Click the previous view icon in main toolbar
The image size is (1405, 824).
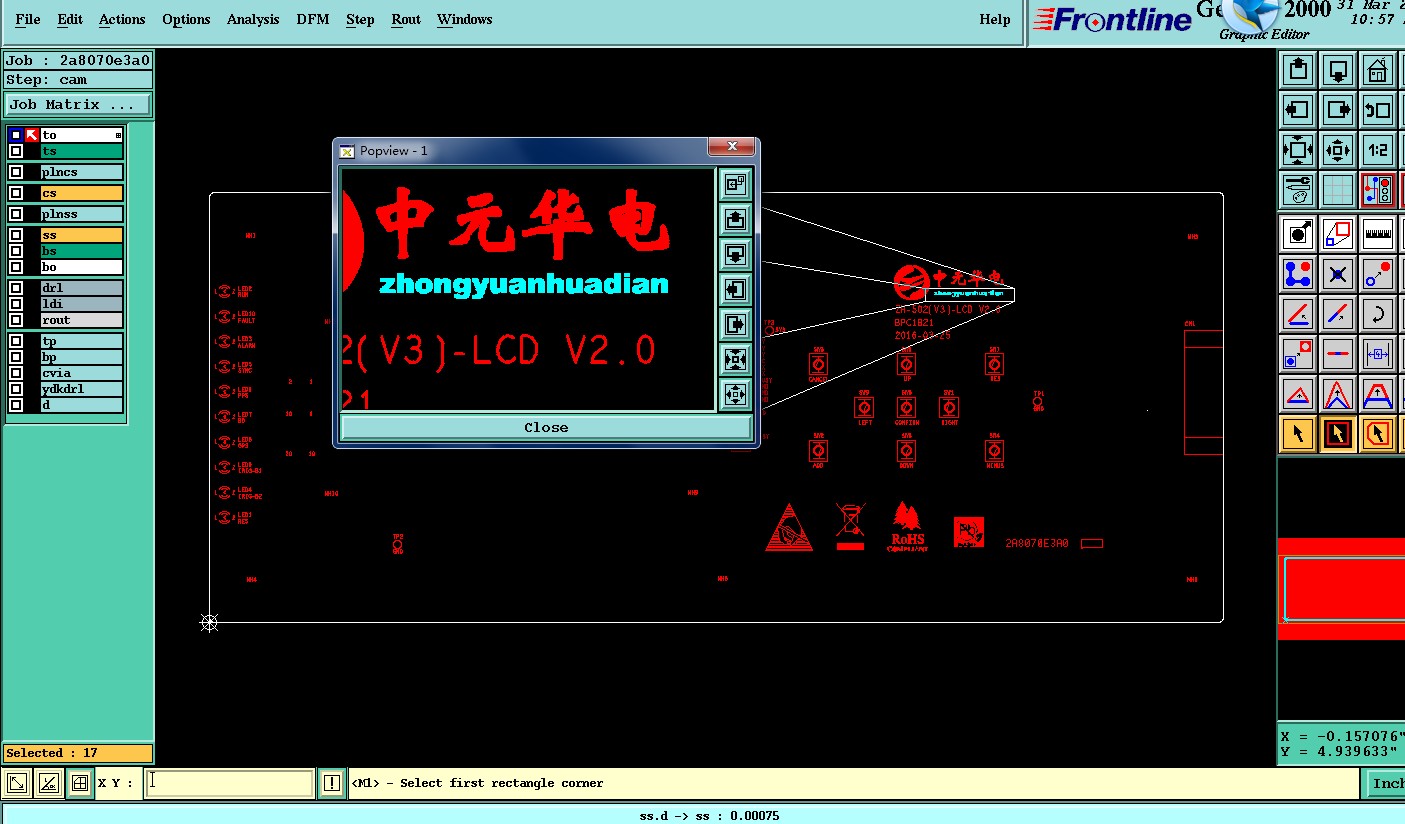pyautogui.click(x=1378, y=110)
